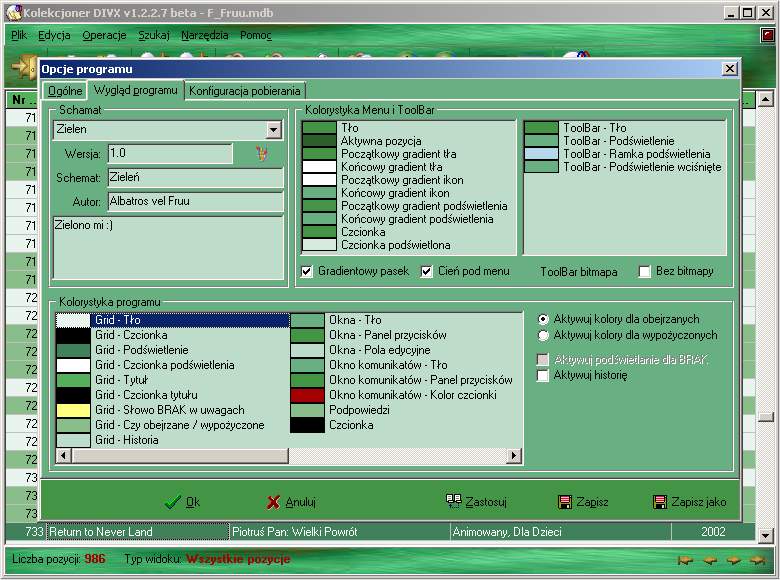Toggle the Gradientowy pasek checkbox
The height and width of the screenshot is (580, 780).
tap(308, 271)
